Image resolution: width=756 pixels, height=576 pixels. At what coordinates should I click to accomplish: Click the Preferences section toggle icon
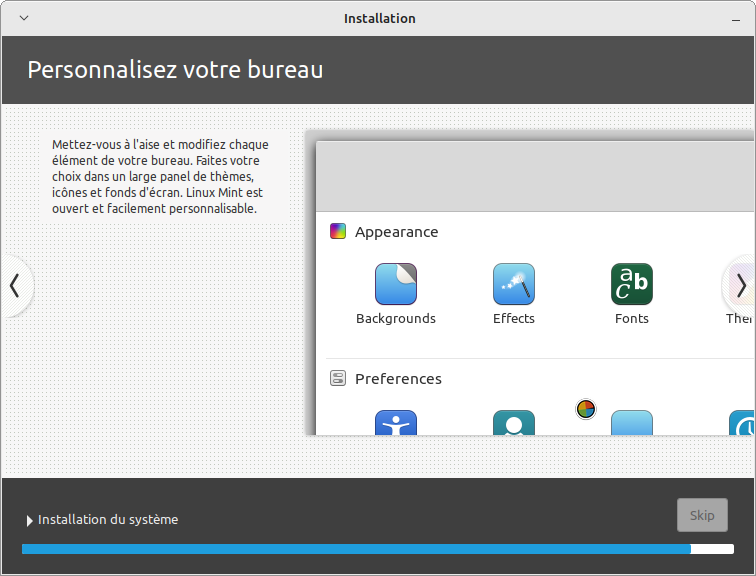pos(338,379)
